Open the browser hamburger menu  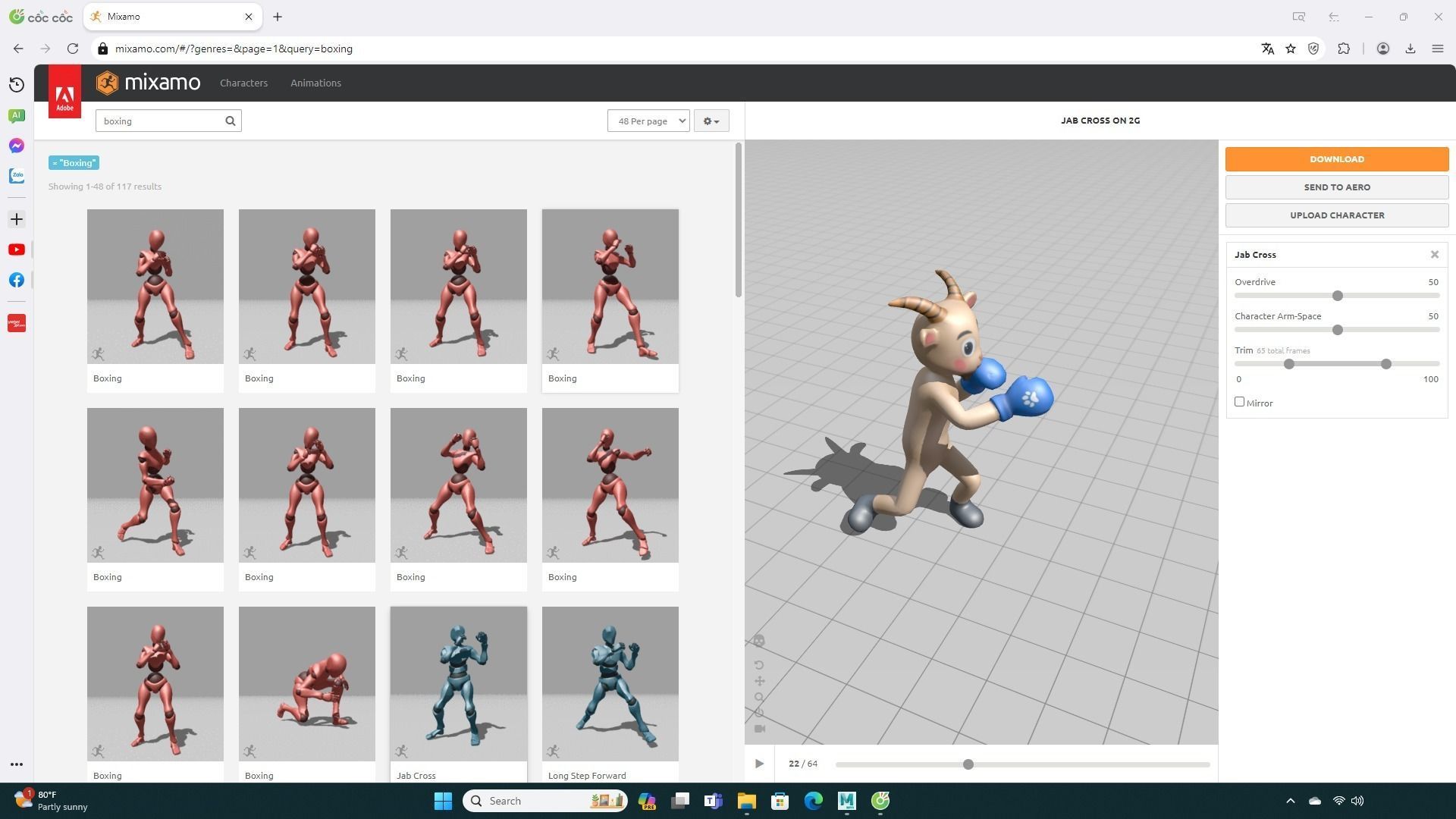(1438, 49)
